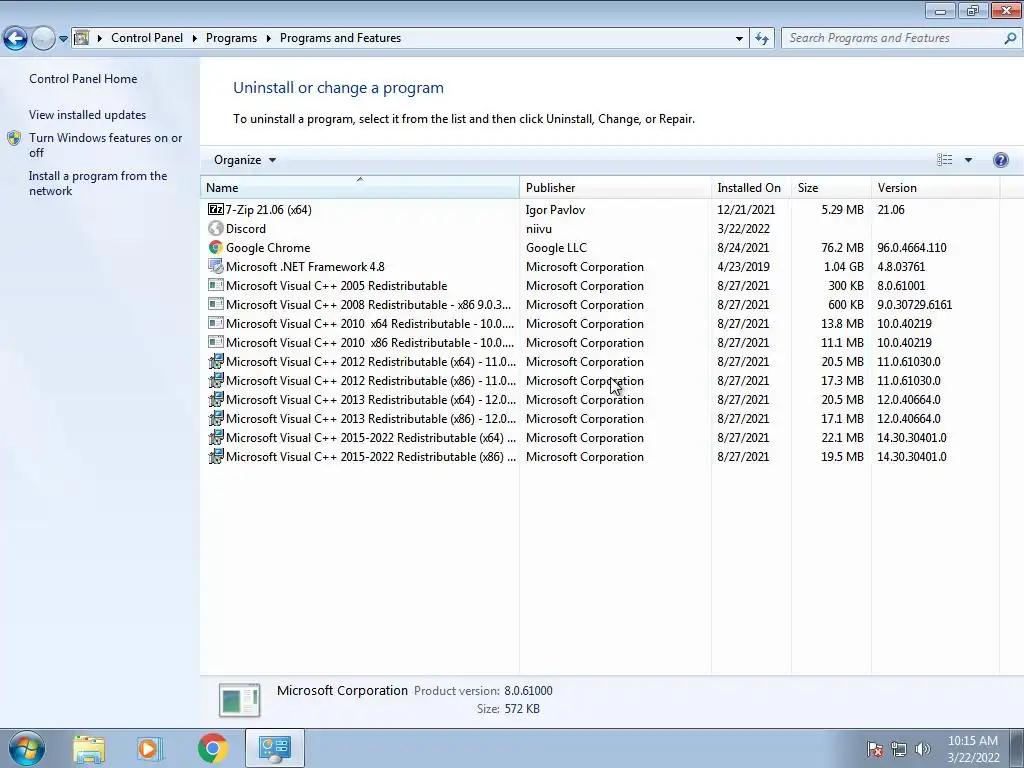Click the Forward navigation arrow
Image resolution: width=1024 pixels, height=768 pixels.
[x=43, y=39]
